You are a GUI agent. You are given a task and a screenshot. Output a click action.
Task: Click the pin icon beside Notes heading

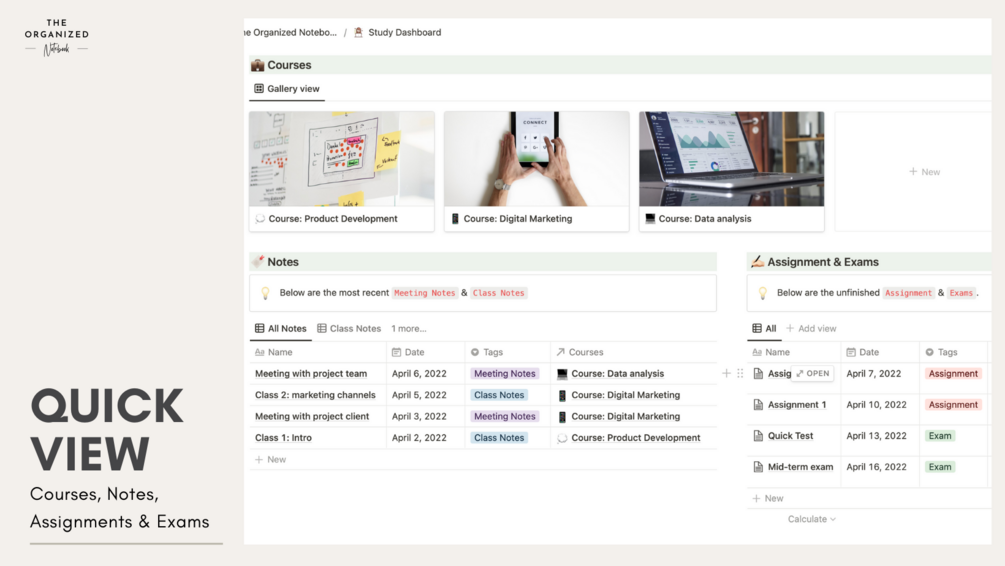tap(258, 262)
